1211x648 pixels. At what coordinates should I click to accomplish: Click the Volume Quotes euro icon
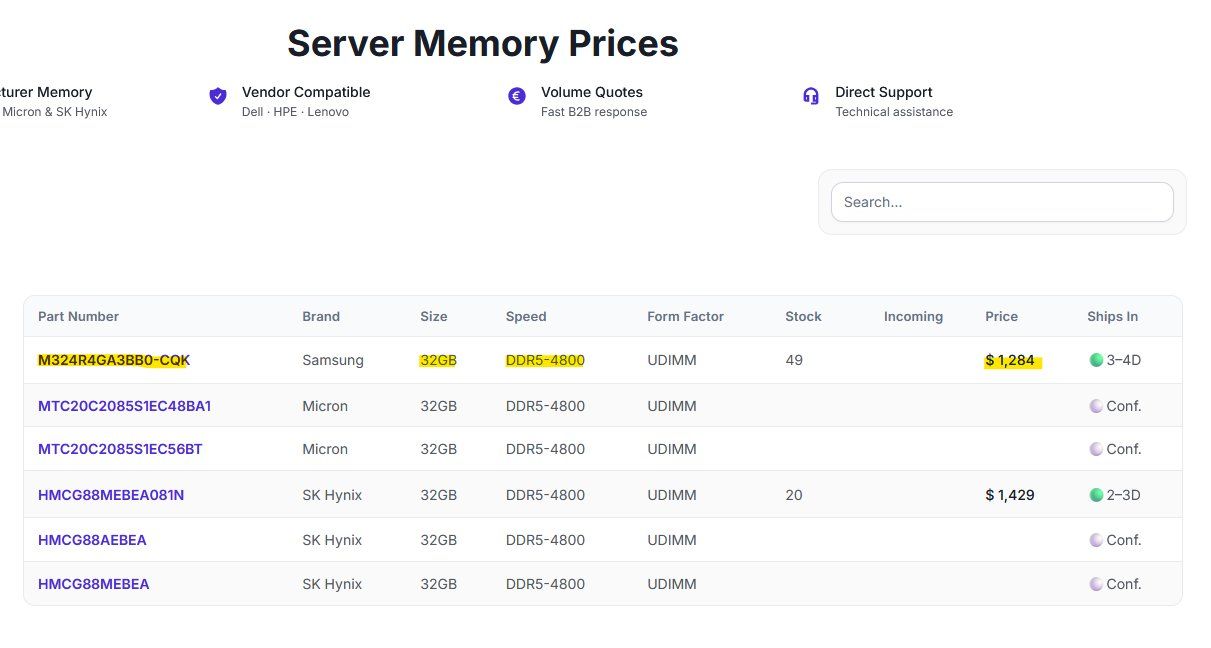coord(517,96)
